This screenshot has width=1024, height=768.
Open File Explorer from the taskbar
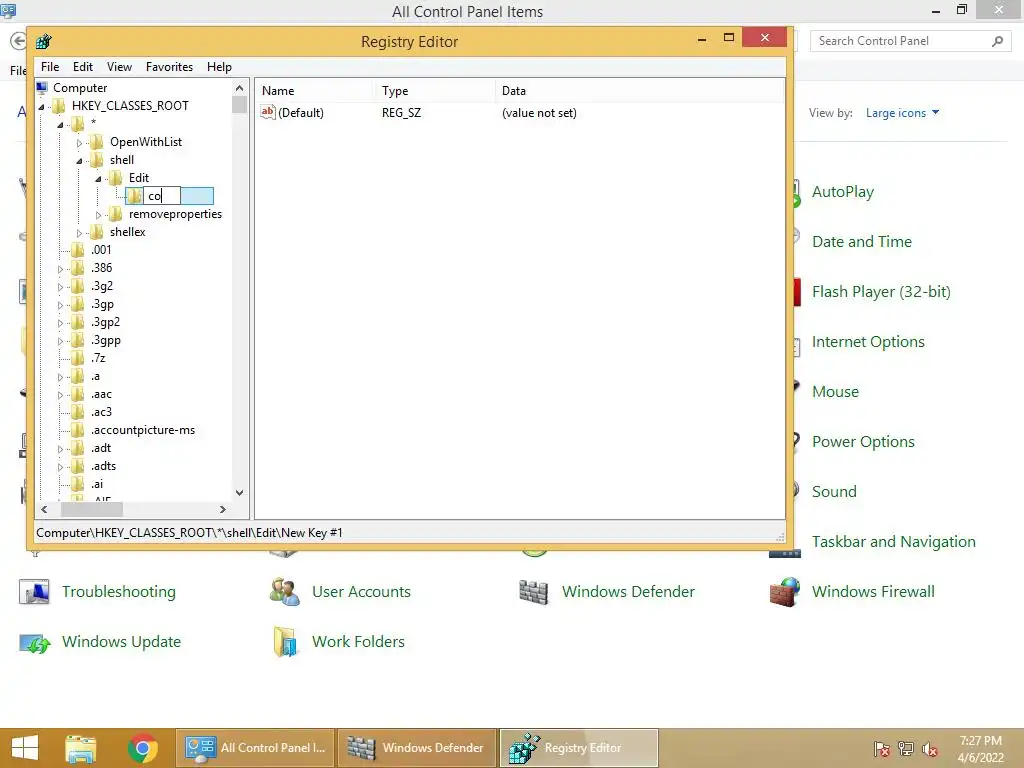point(81,748)
